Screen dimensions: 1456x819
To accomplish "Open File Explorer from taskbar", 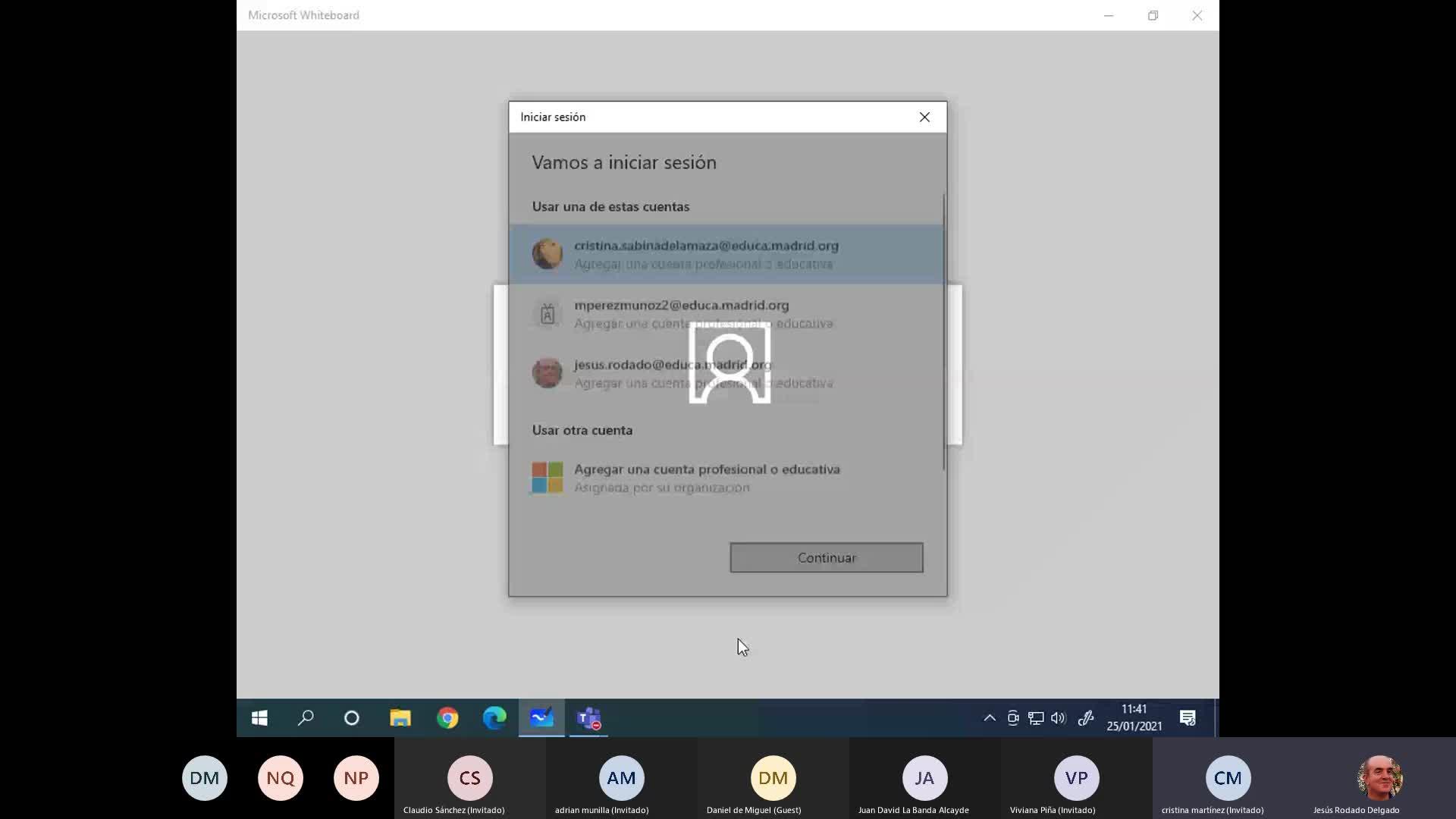I will [x=400, y=718].
